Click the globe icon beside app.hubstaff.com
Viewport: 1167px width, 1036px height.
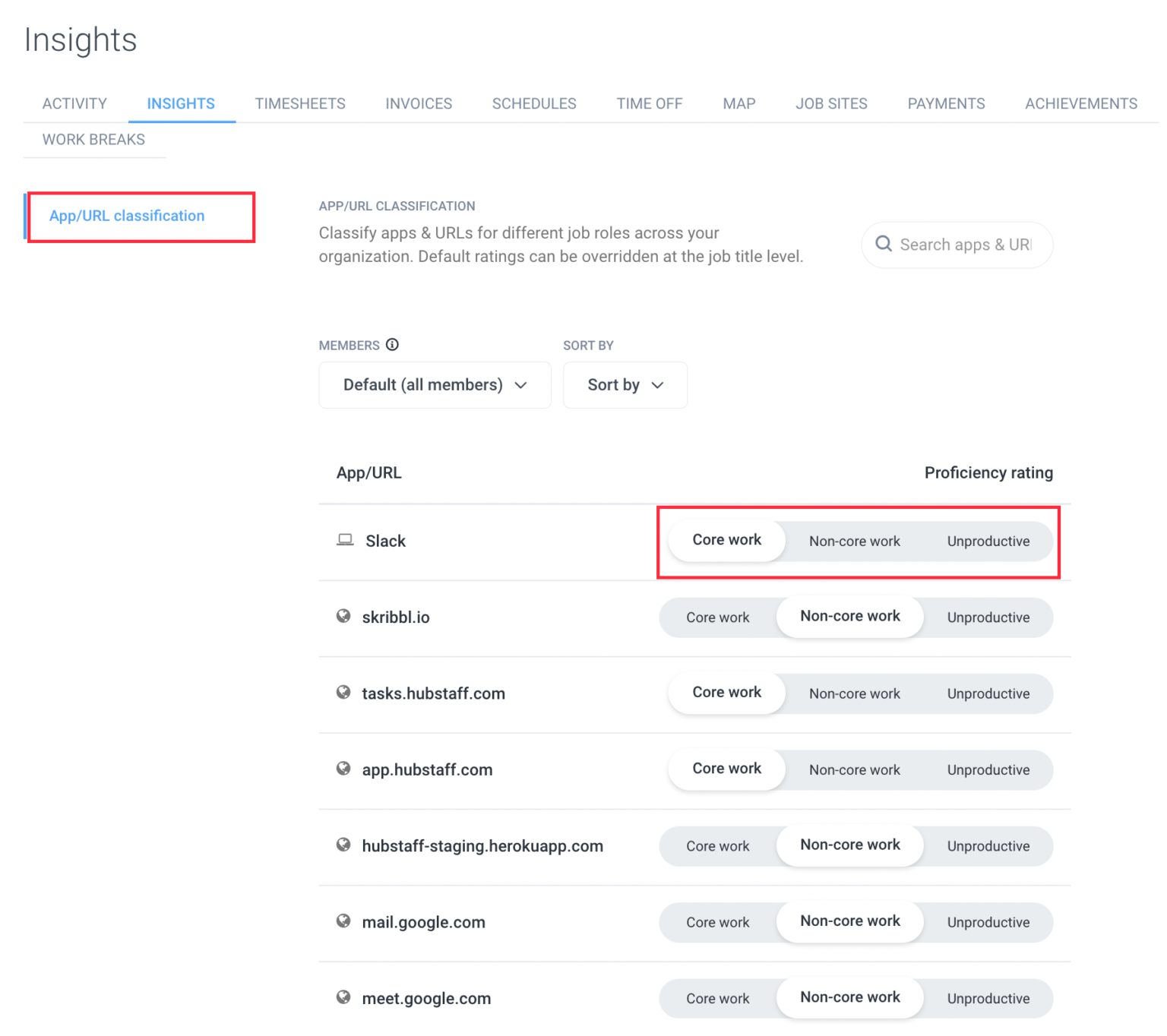coord(343,768)
